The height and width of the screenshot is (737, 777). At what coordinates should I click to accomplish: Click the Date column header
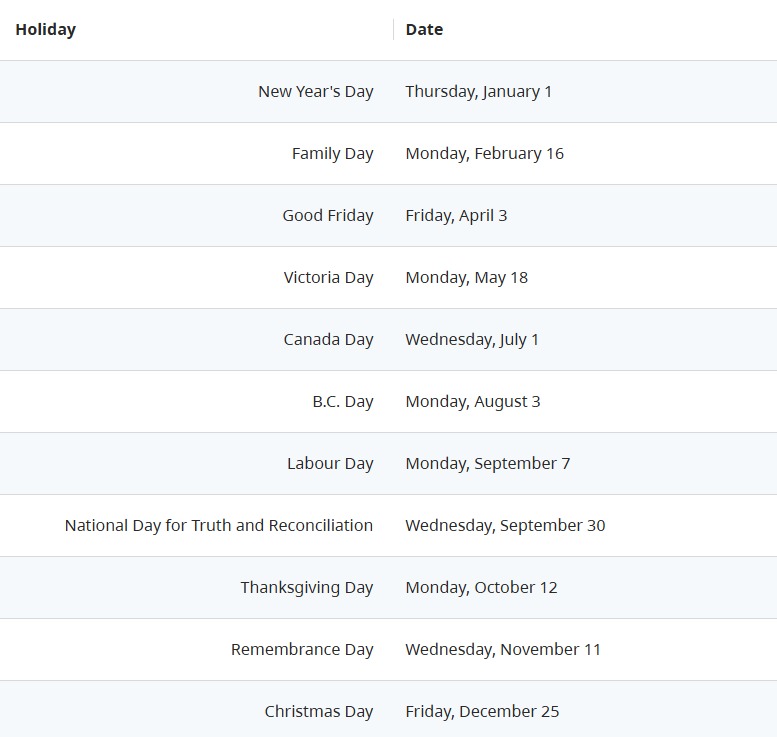click(x=424, y=30)
